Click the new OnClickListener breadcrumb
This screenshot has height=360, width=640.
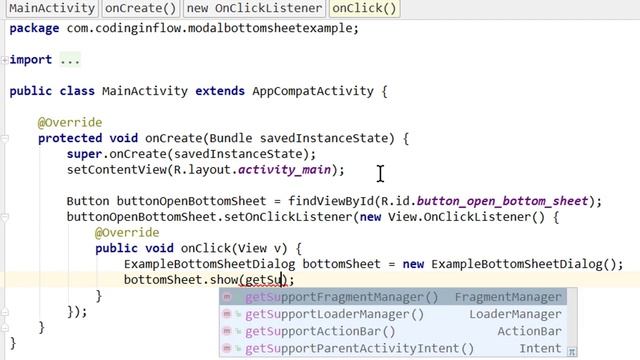[x=254, y=8]
